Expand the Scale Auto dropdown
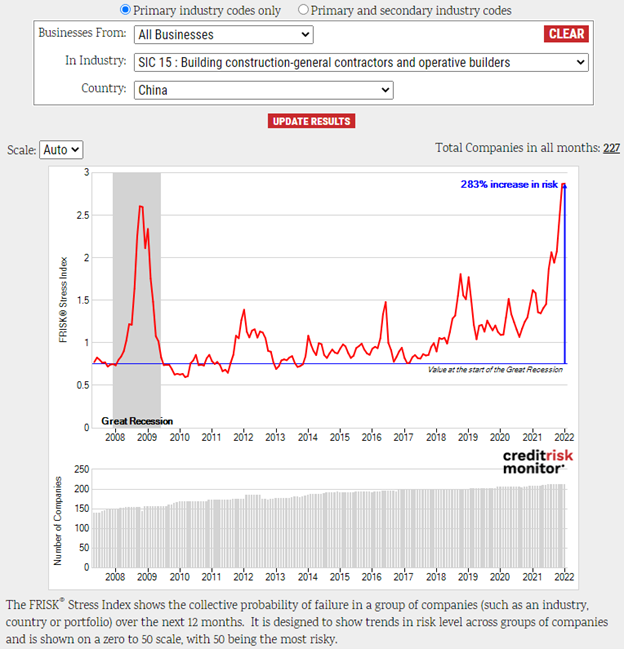The image size is (624, 649). [61, 150]
